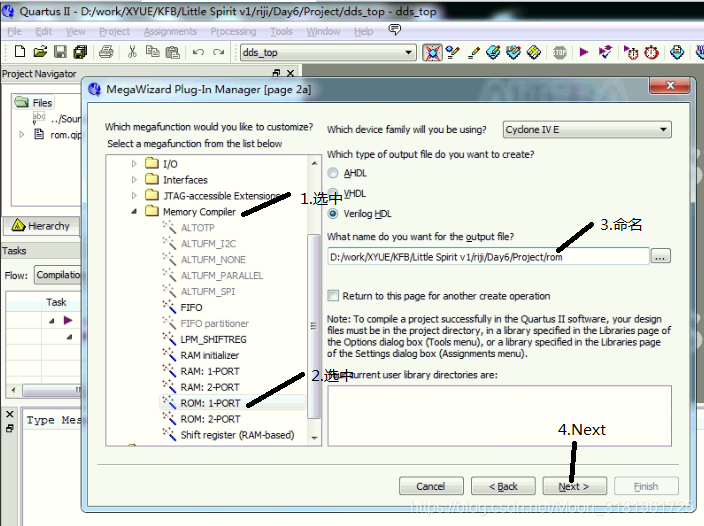Close the MegaWizard dialog
This screenshot has width=704, height=526.
670,85
